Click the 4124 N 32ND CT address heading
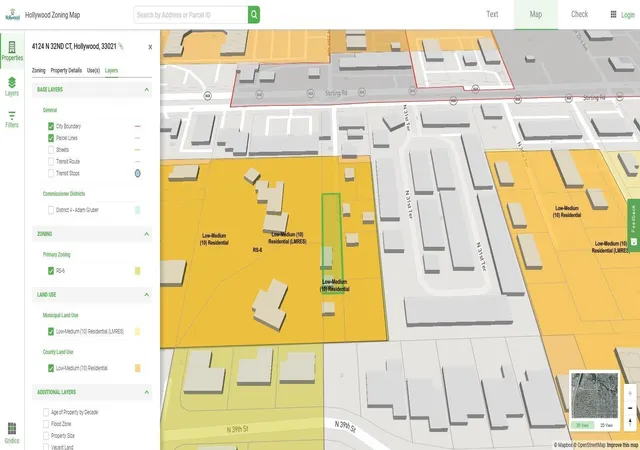 74,47
